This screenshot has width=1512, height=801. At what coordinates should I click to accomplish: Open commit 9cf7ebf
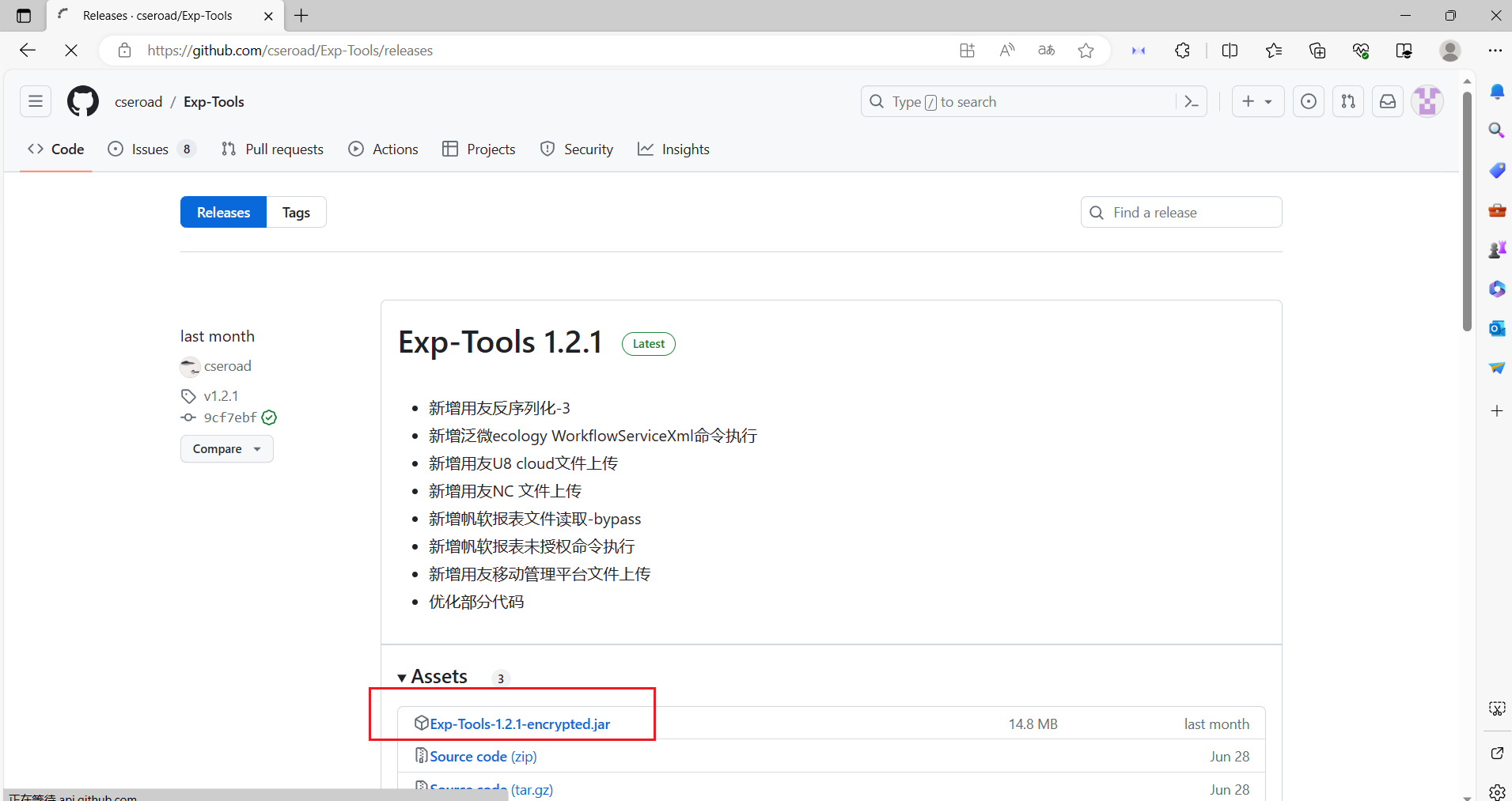pos(230,418)
